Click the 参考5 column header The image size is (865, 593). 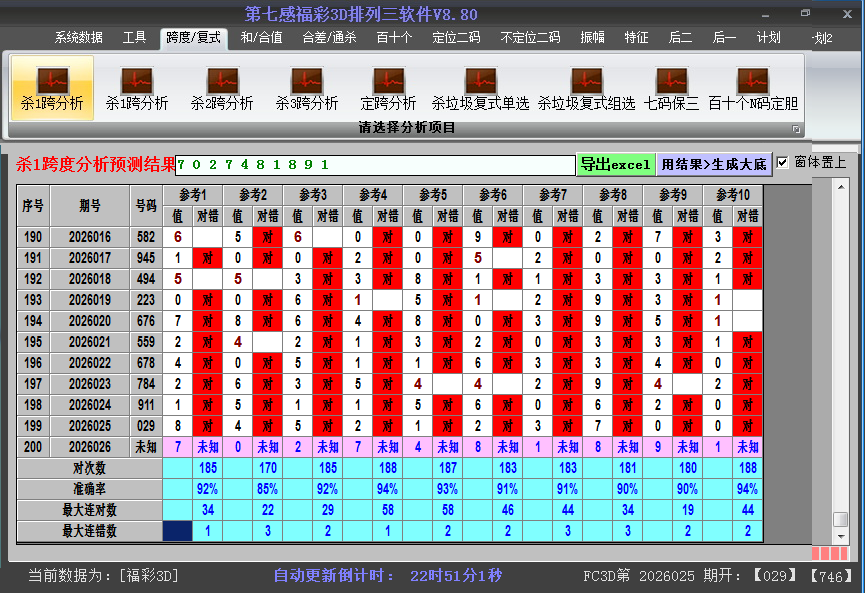tap(433, 194)
